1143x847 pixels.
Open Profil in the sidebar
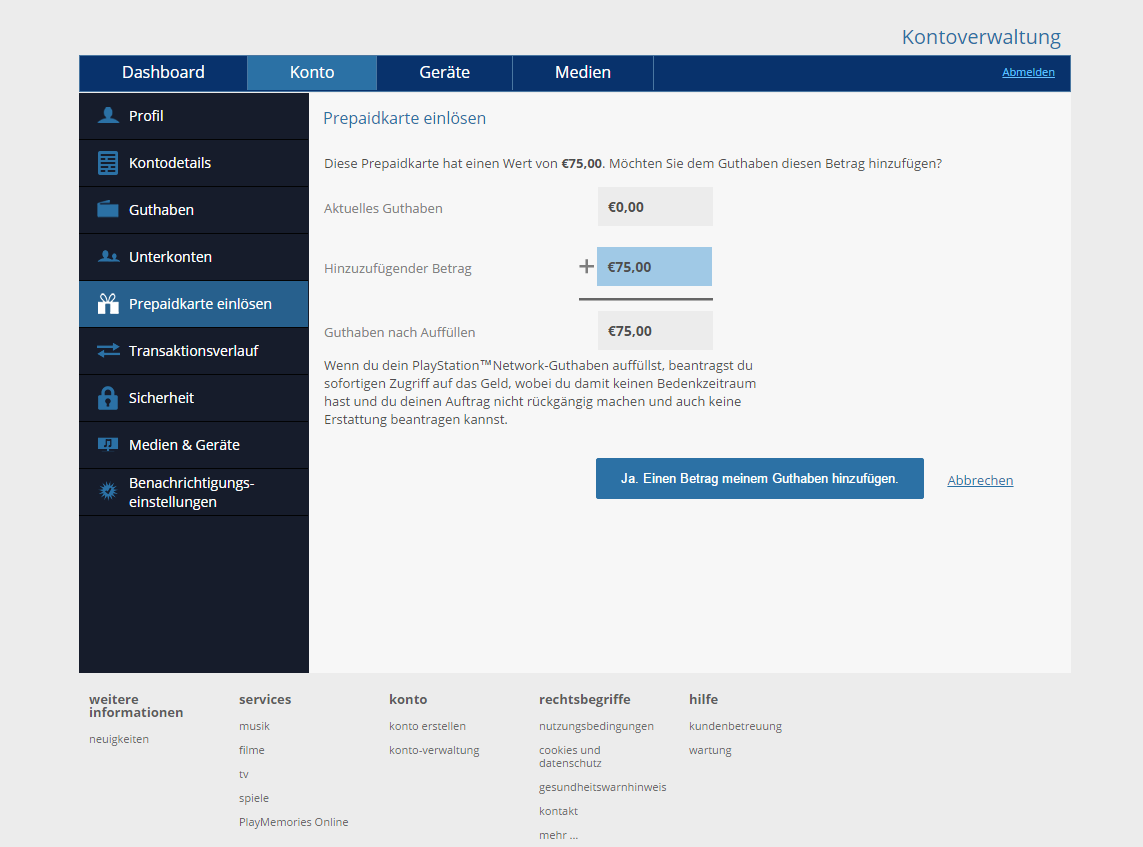click(194, 116)
